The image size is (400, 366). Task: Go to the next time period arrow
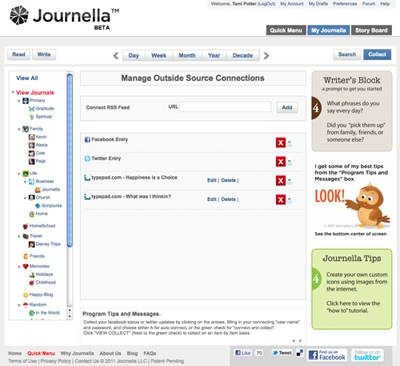pyautogui.click(x=266, y=56)
